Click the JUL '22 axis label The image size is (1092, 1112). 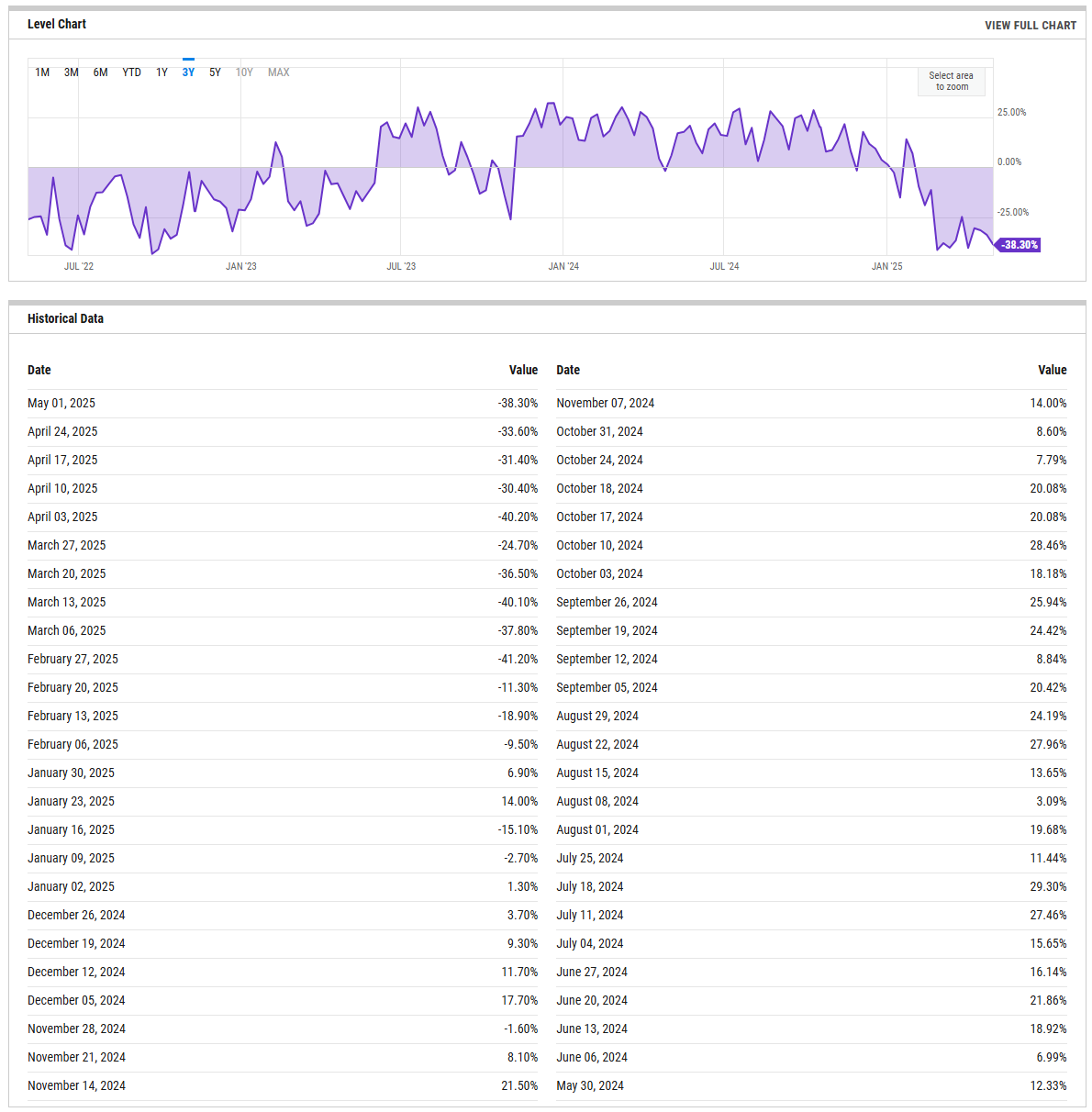pyautogui.click(x=79, y=267)
